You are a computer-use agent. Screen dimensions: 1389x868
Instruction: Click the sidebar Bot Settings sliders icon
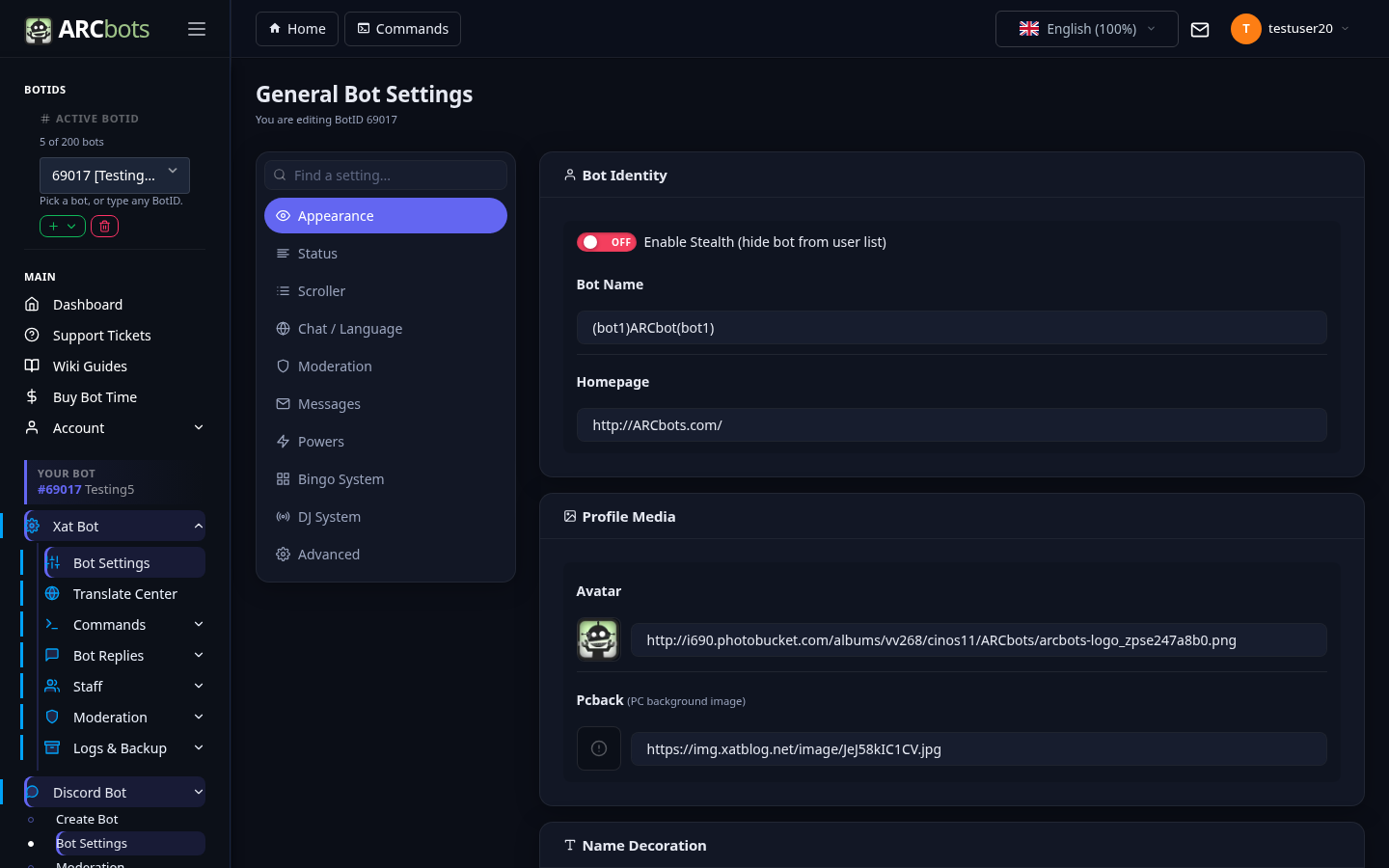[x=52, y=562]
